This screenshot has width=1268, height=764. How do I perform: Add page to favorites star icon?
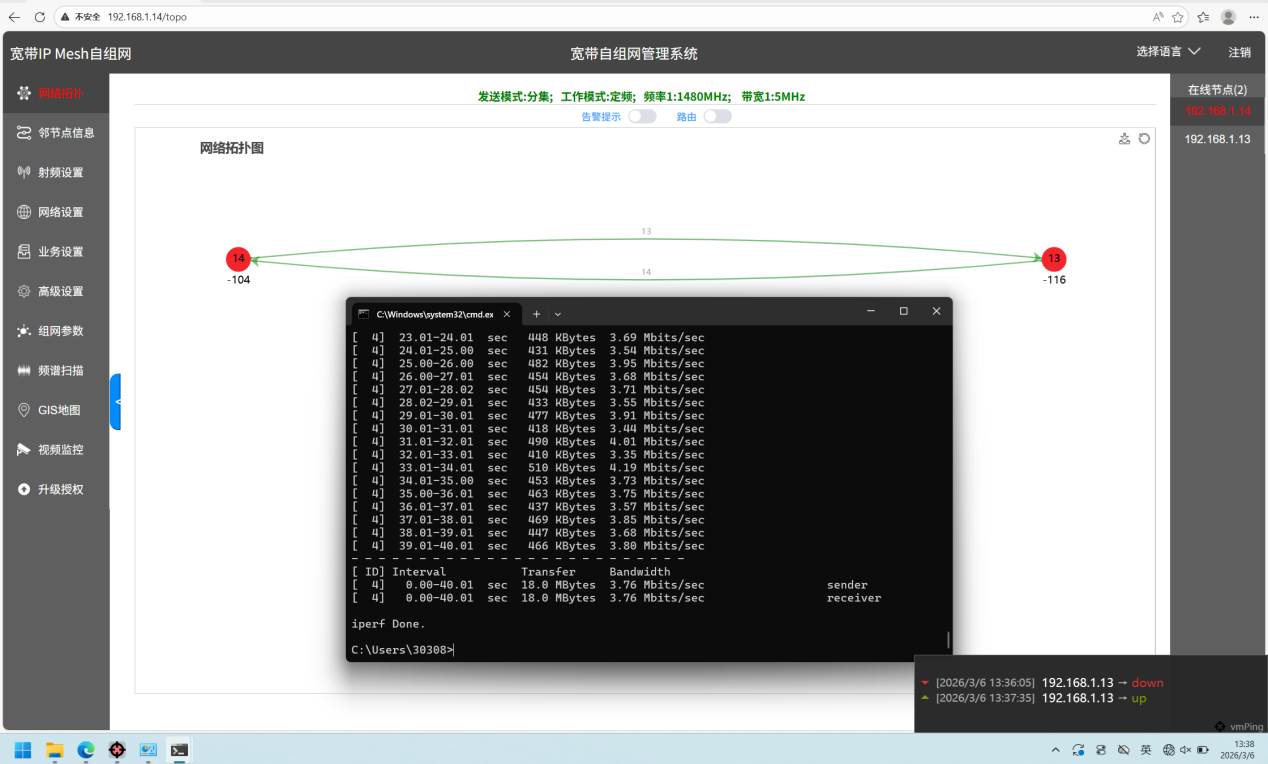click(x=1178, y=17)
